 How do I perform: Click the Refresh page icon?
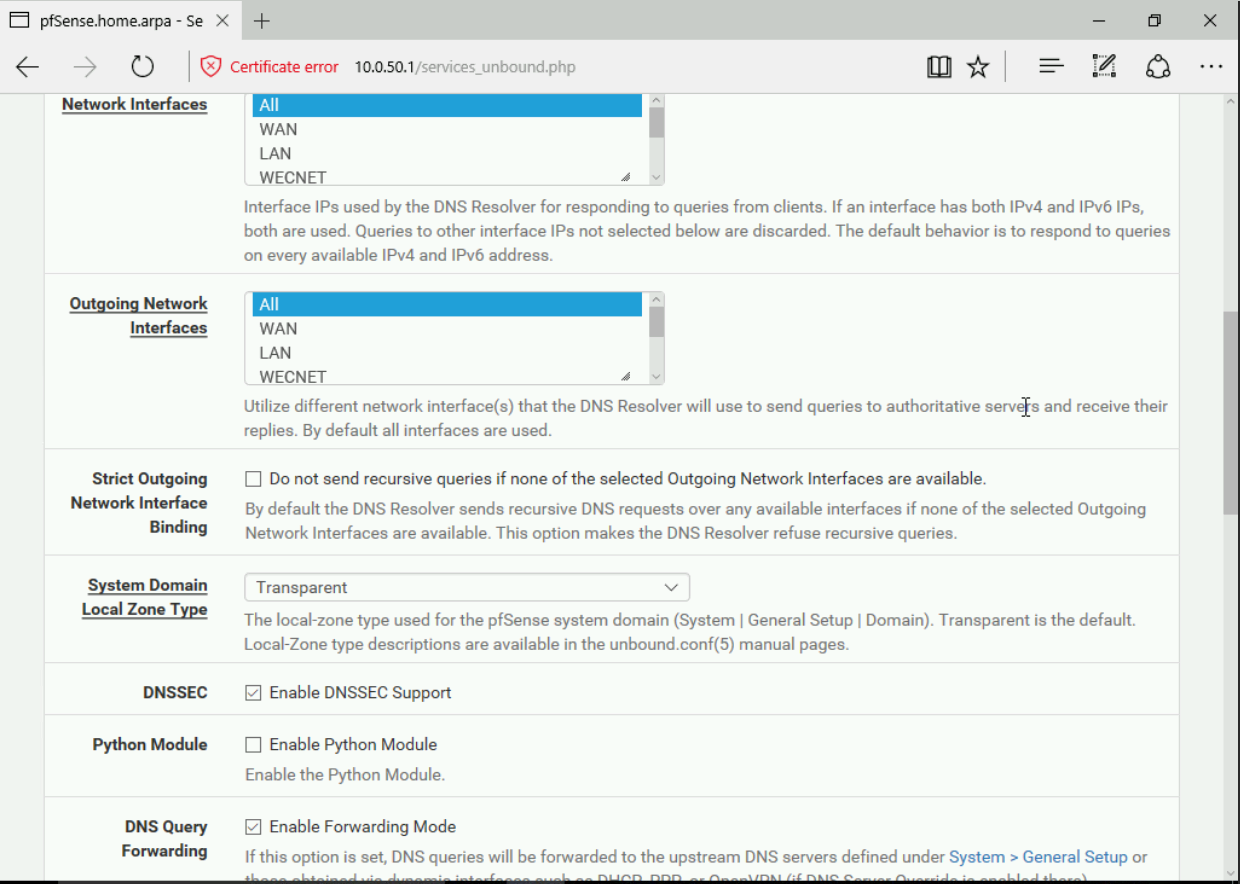(x=143, y=67)
